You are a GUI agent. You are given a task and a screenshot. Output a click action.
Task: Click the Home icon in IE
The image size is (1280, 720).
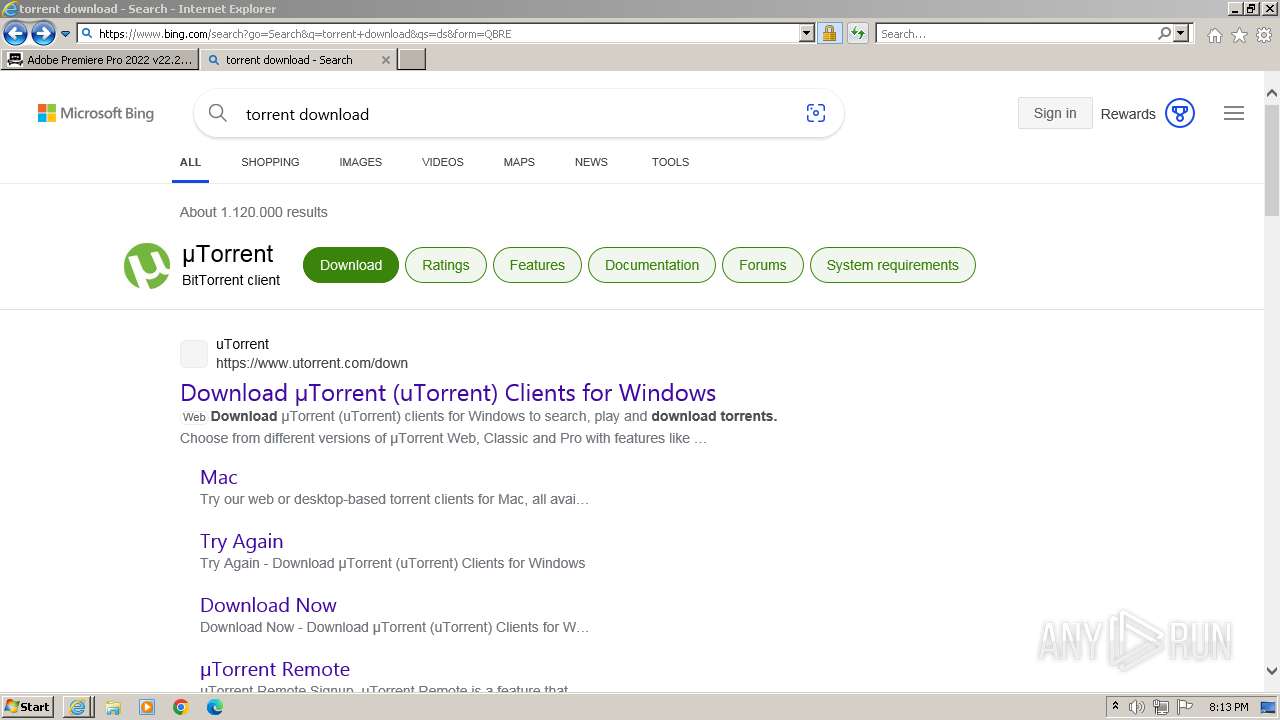[1214, 35]
